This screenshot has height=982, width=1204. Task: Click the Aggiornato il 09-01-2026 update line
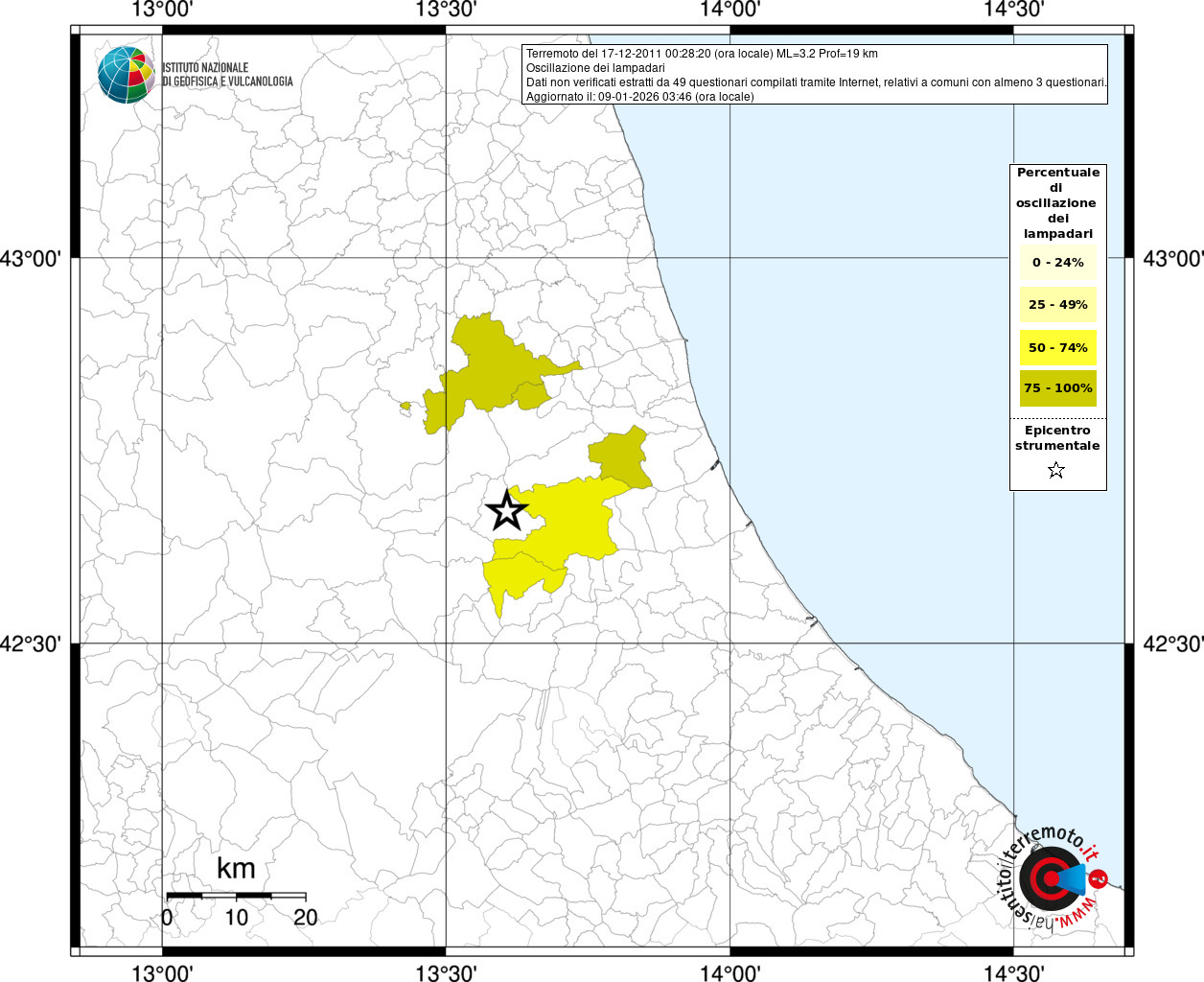pyautogui.click(x=639, y=97)
